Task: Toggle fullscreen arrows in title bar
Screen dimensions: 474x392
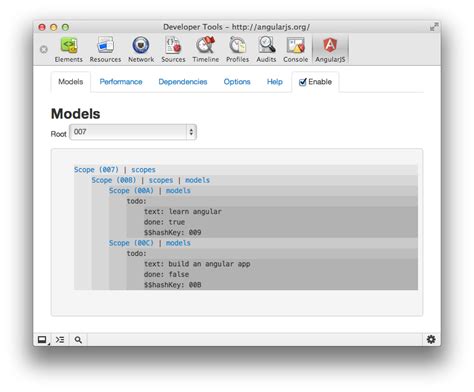Action: coord(434,27)
